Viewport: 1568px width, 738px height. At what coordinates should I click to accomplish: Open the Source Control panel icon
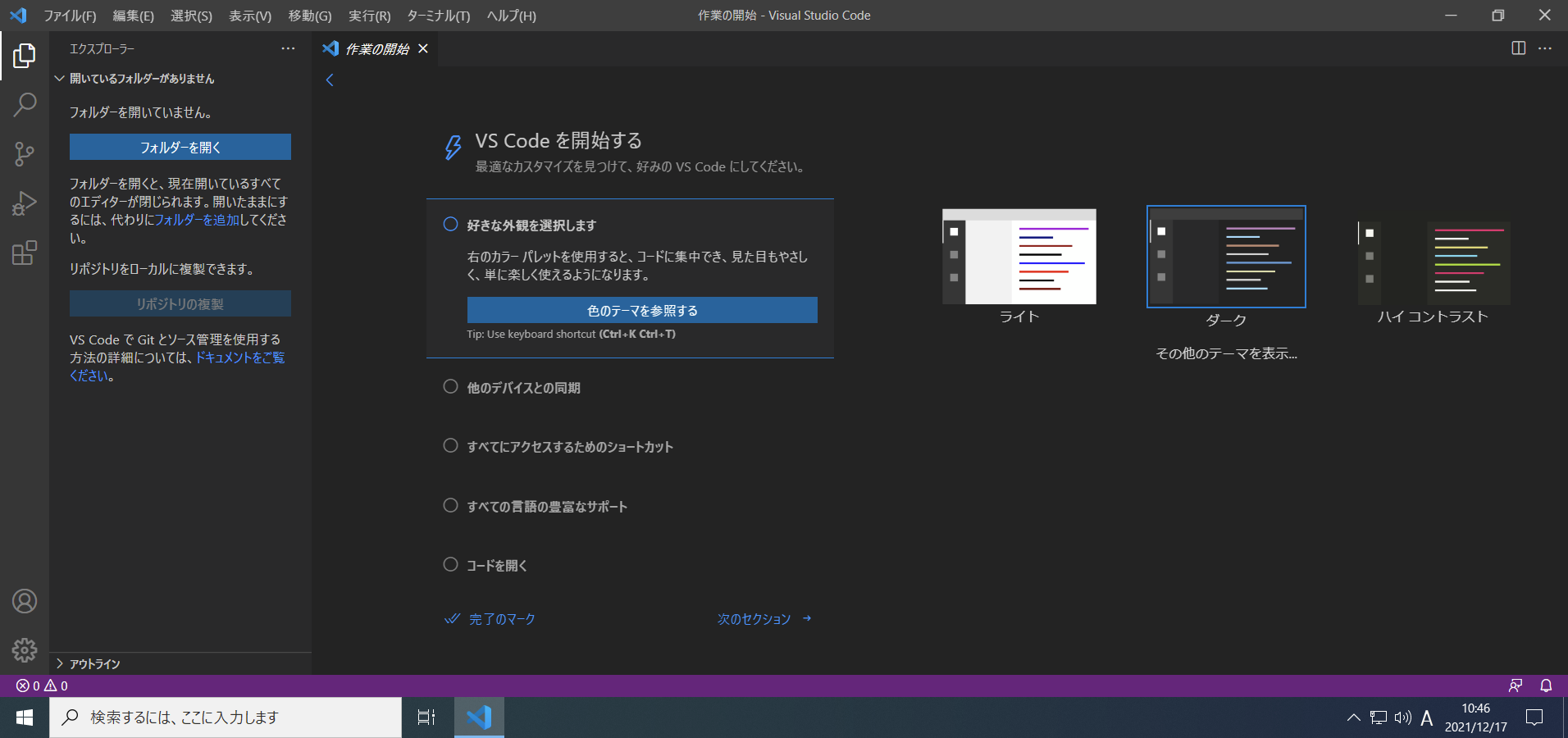click(25, 153)
